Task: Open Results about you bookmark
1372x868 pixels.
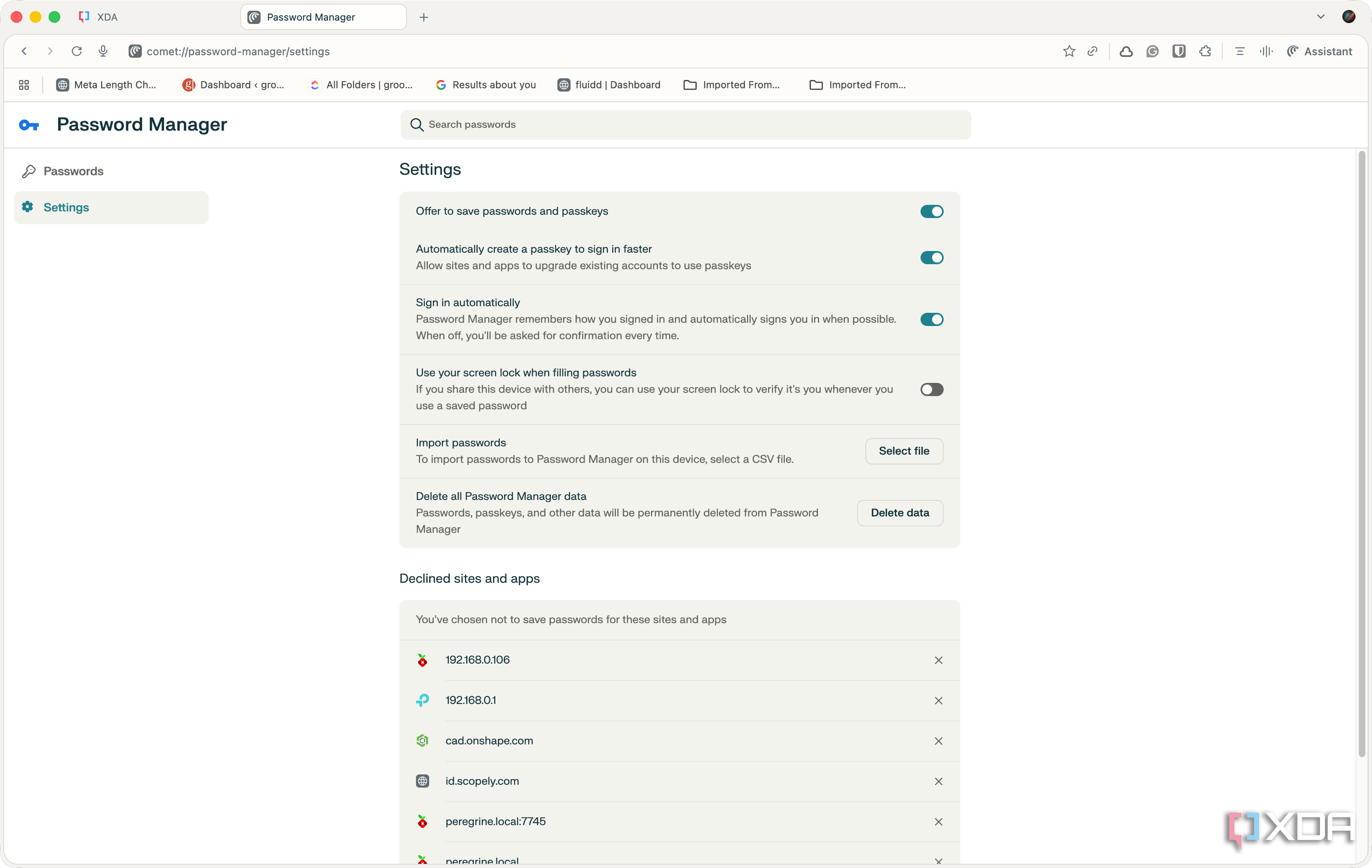Action: click(485, 85)
